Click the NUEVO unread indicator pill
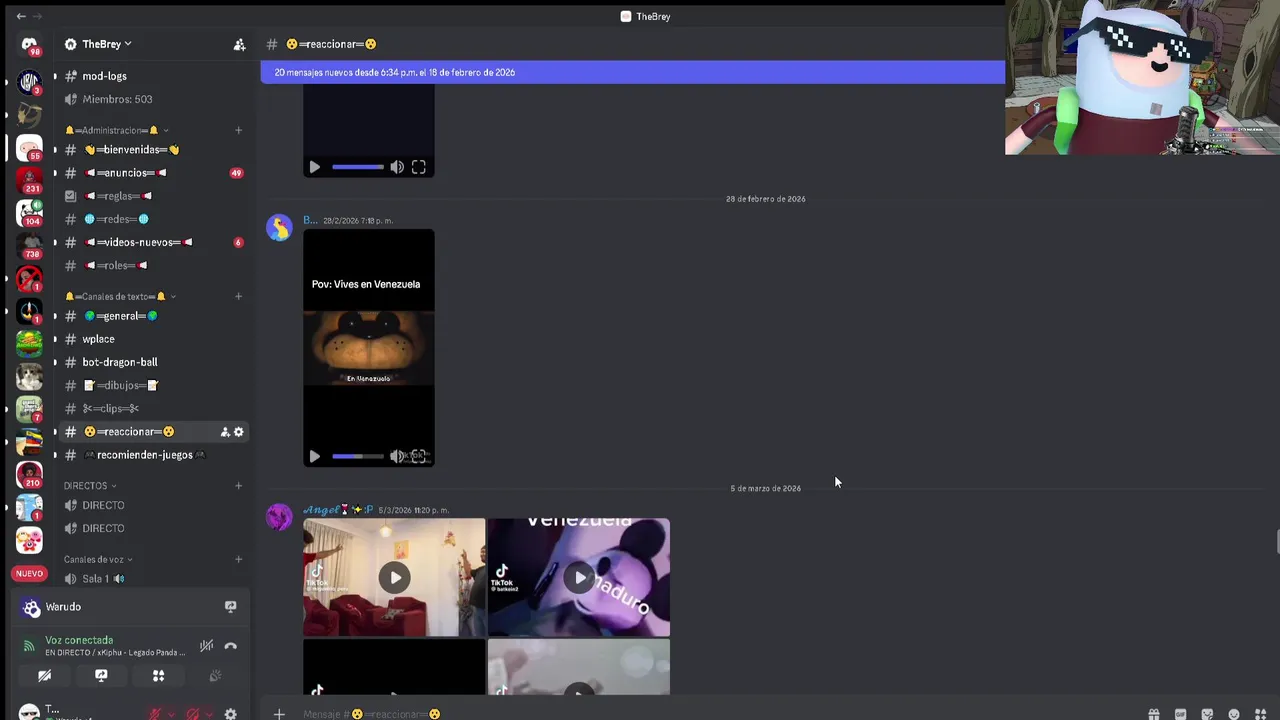The height and width of the screenshot is (720, 1280). [29, 574]
